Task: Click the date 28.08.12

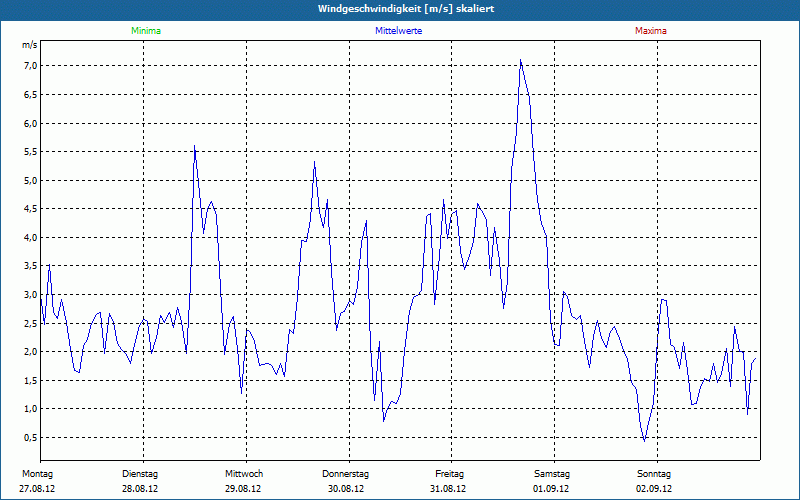Action: click(140, 489)
